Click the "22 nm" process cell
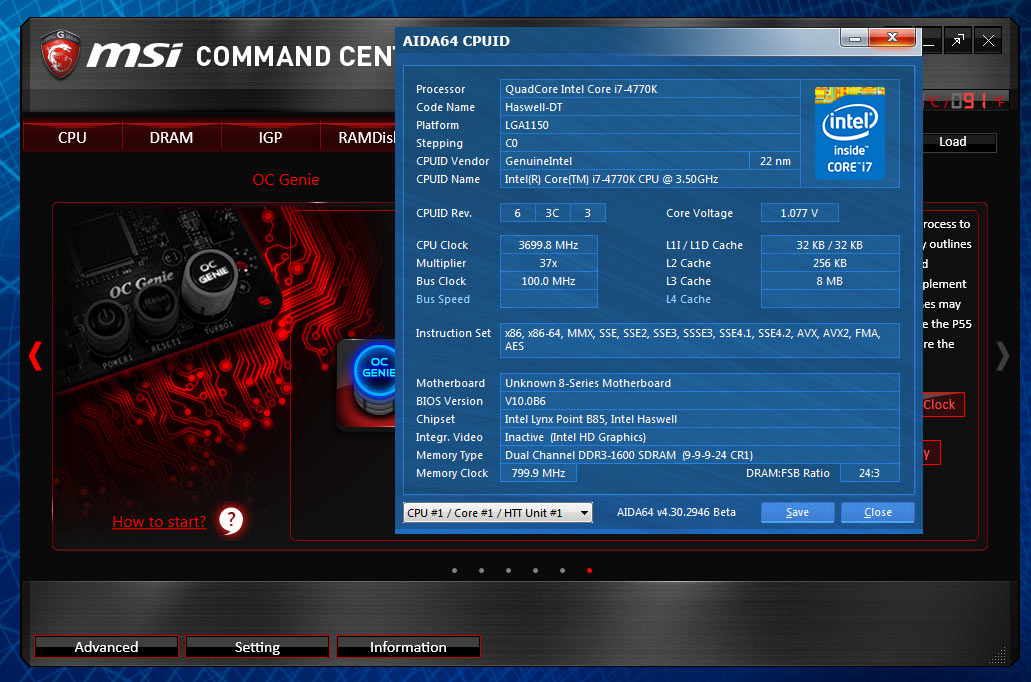 point(775,161)
